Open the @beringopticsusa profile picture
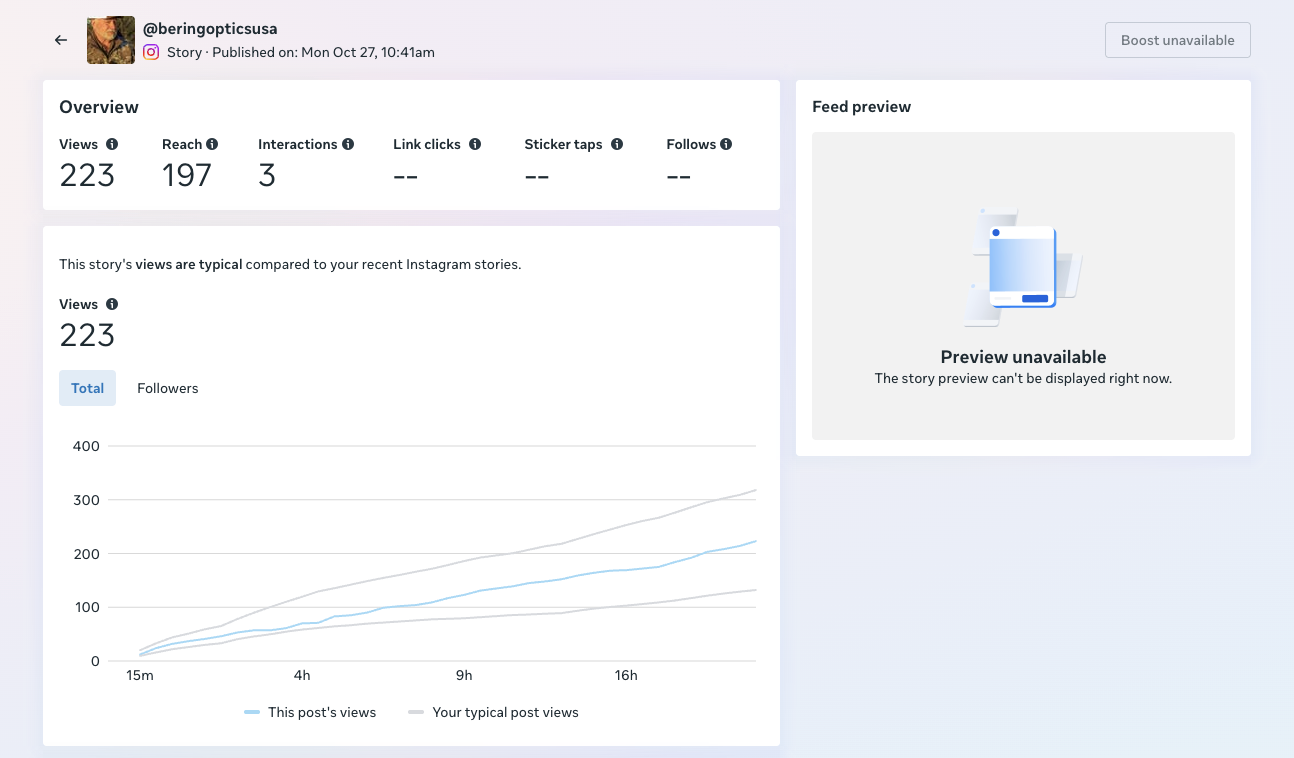Viewport: 1294px width, 758px height. (x=111, y=40)
